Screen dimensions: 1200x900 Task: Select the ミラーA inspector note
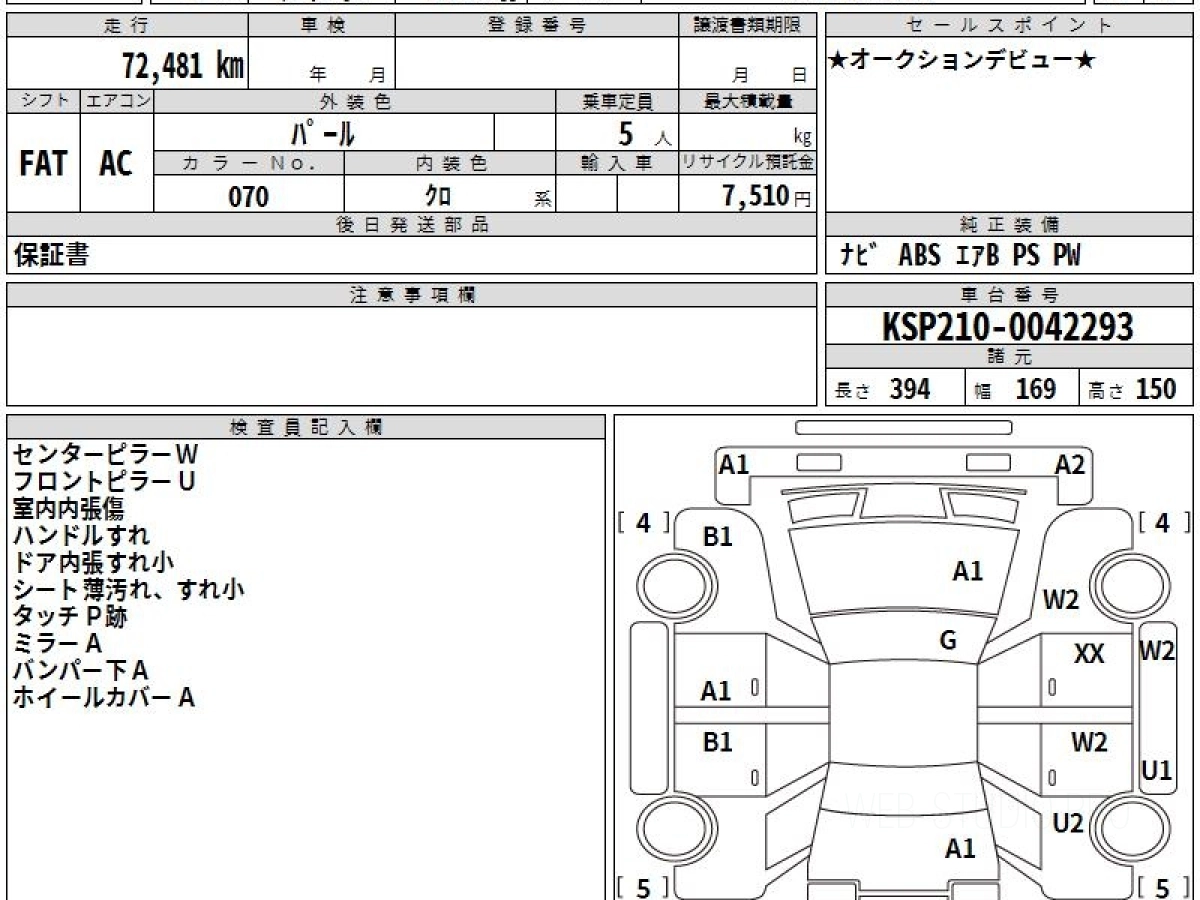[57, 643]
